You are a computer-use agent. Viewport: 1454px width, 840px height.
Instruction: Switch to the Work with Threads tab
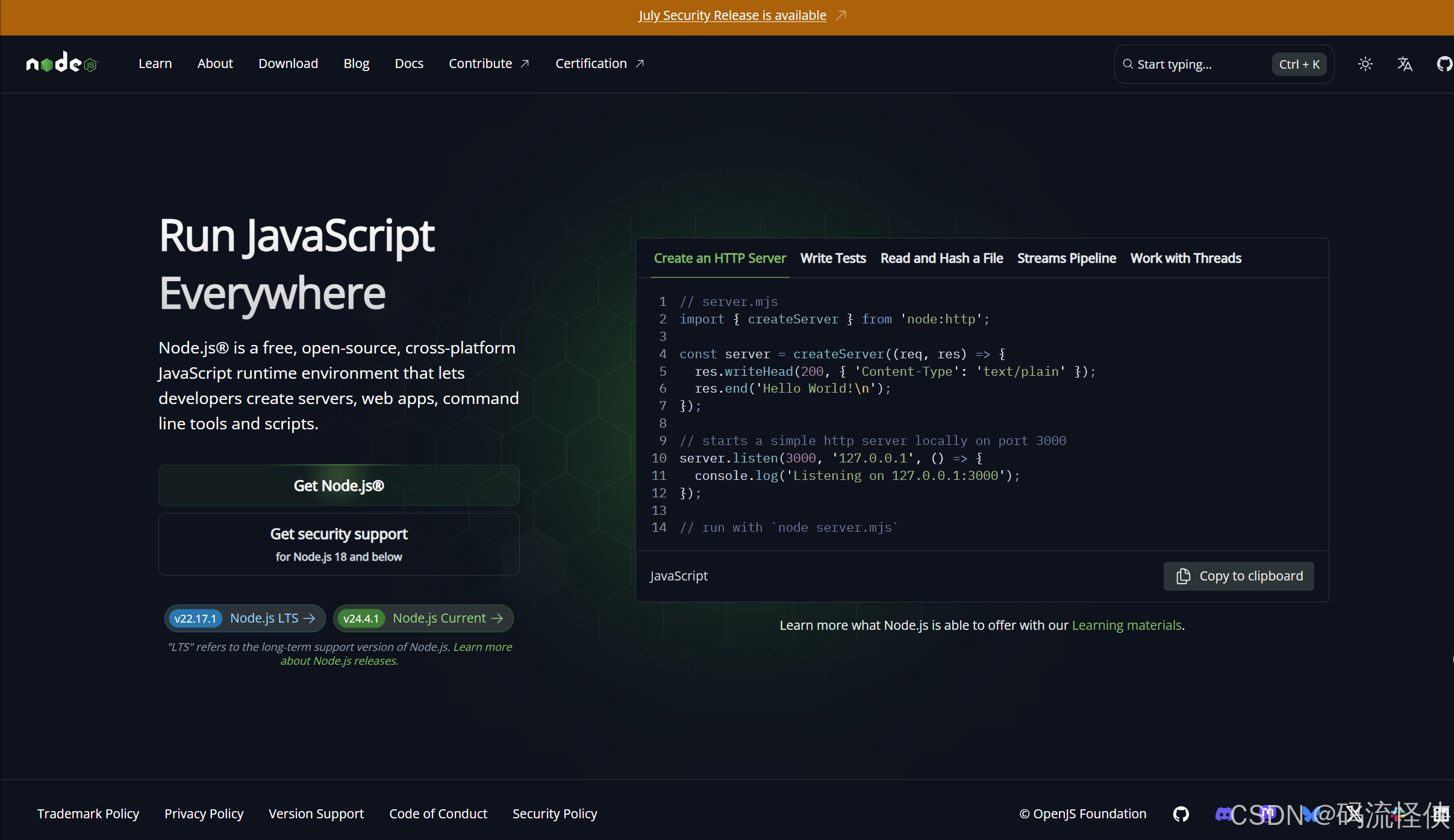[1185, 258]
